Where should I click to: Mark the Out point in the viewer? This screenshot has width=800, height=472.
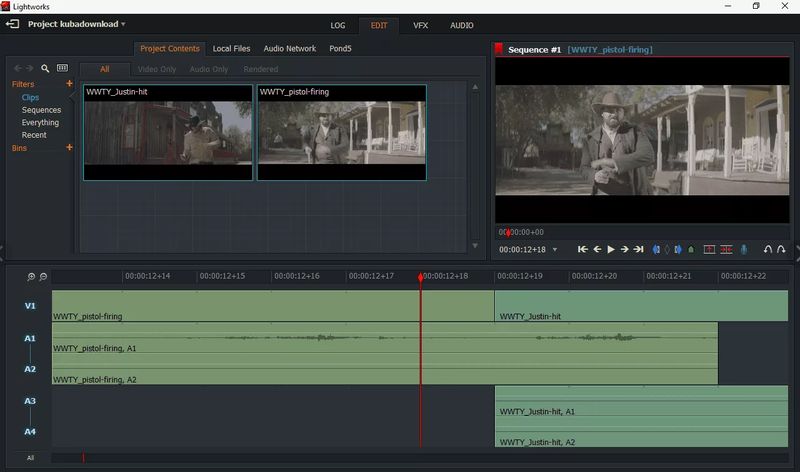tap(678, 249)
